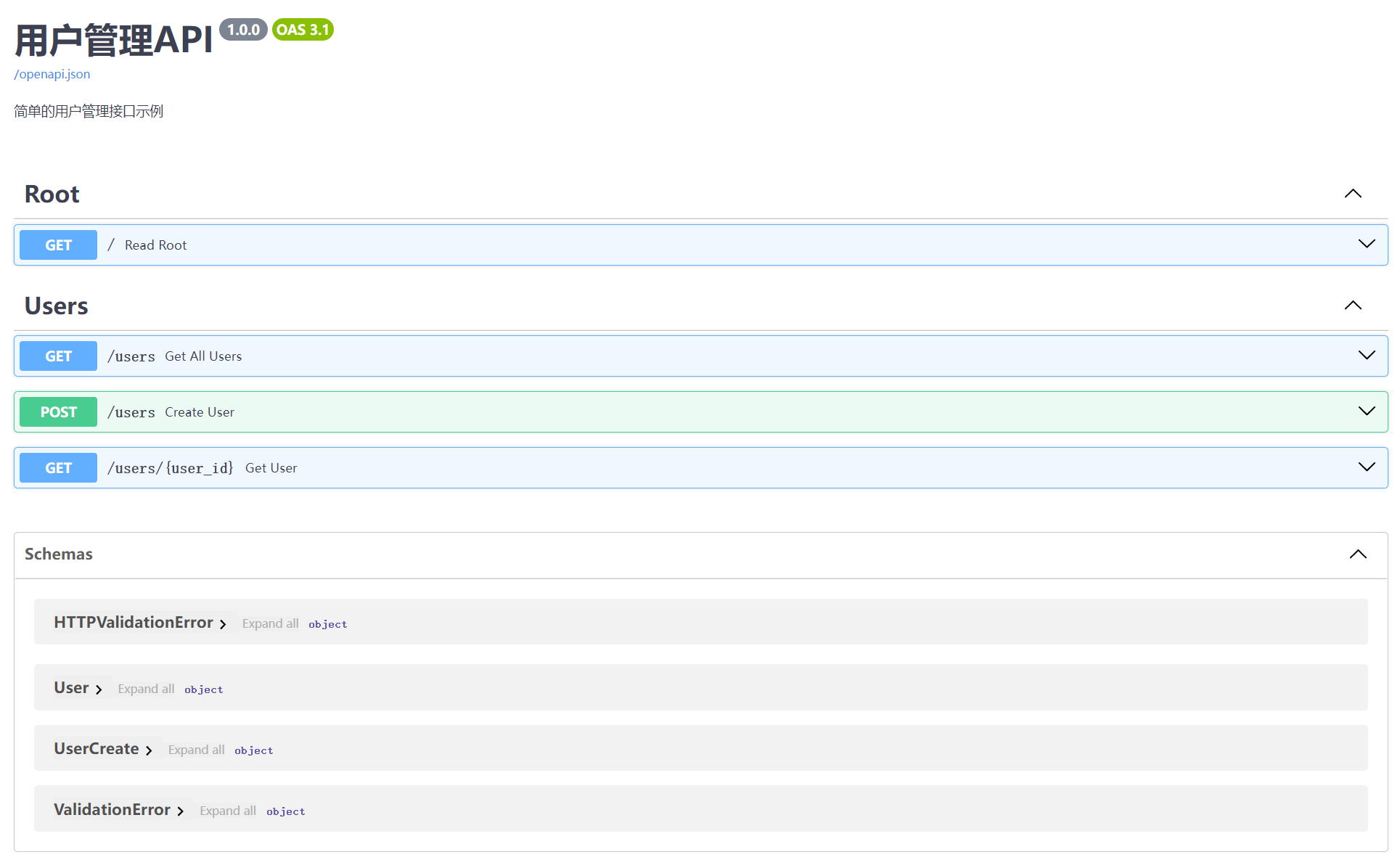The image size is (1400, 860).
Task: Collapse the Schemas panel chevron
Action: [1357, 554]
